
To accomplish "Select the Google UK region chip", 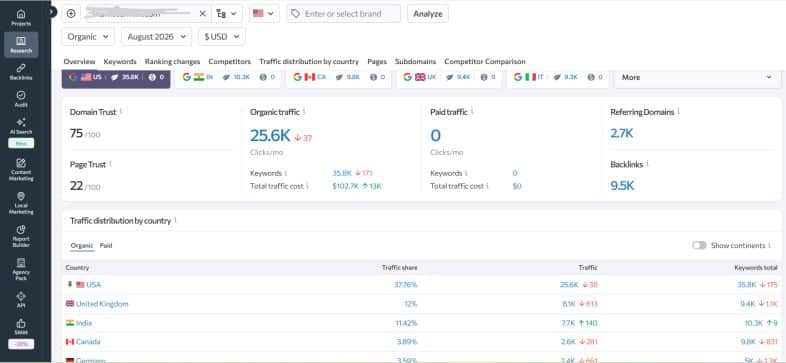I will (x=449, y=78).
